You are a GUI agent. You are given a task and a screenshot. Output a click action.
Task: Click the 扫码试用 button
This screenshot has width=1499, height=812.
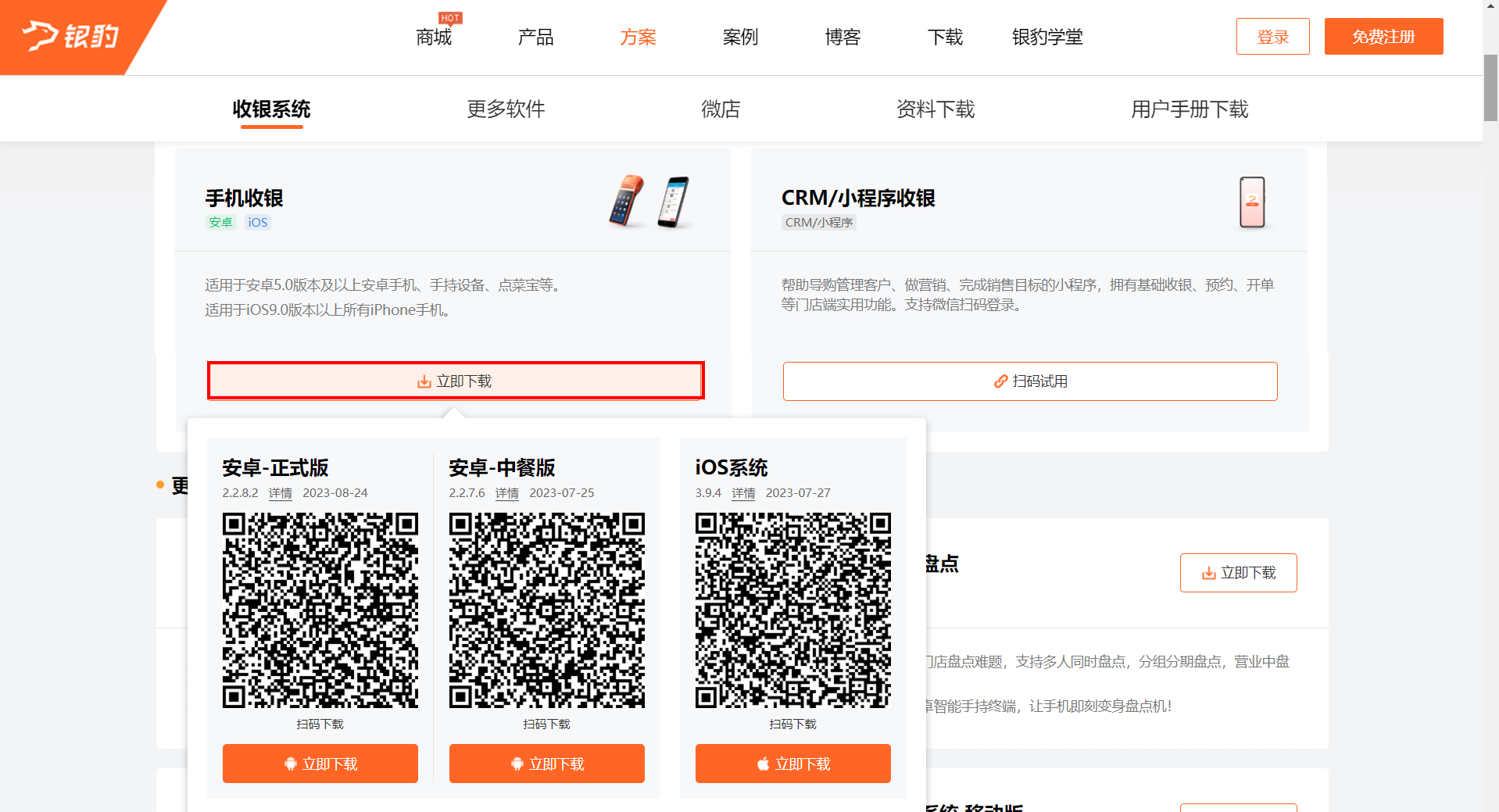(x=1030, y=381)
